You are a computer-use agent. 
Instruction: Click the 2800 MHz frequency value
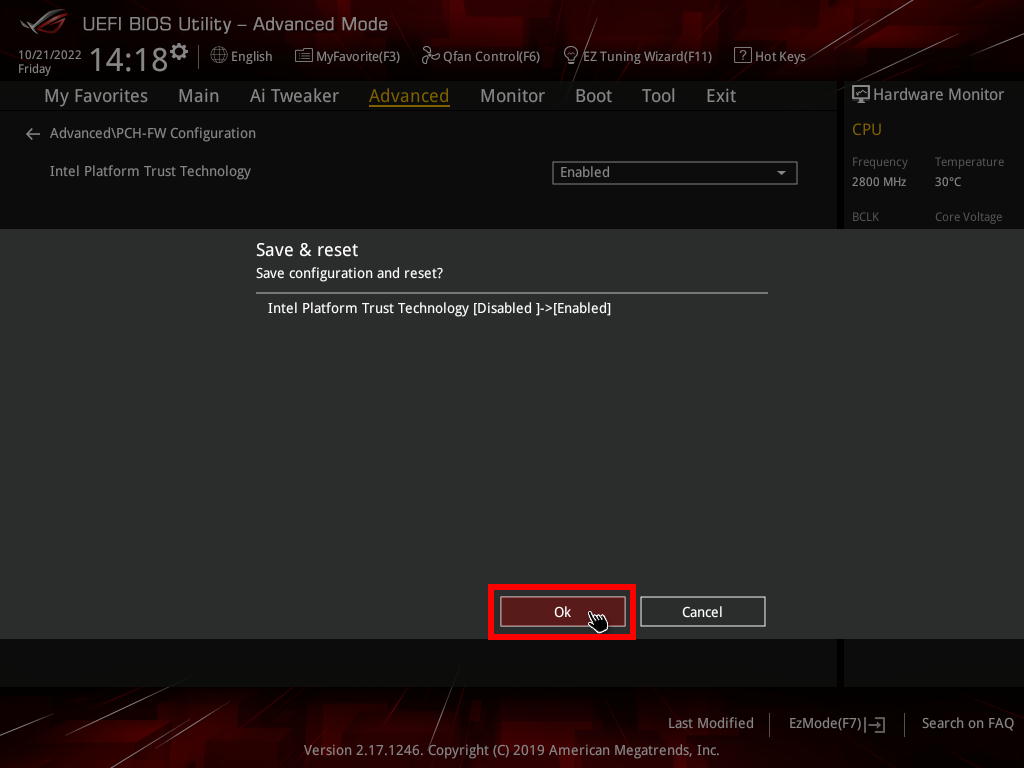coord(878,182)
